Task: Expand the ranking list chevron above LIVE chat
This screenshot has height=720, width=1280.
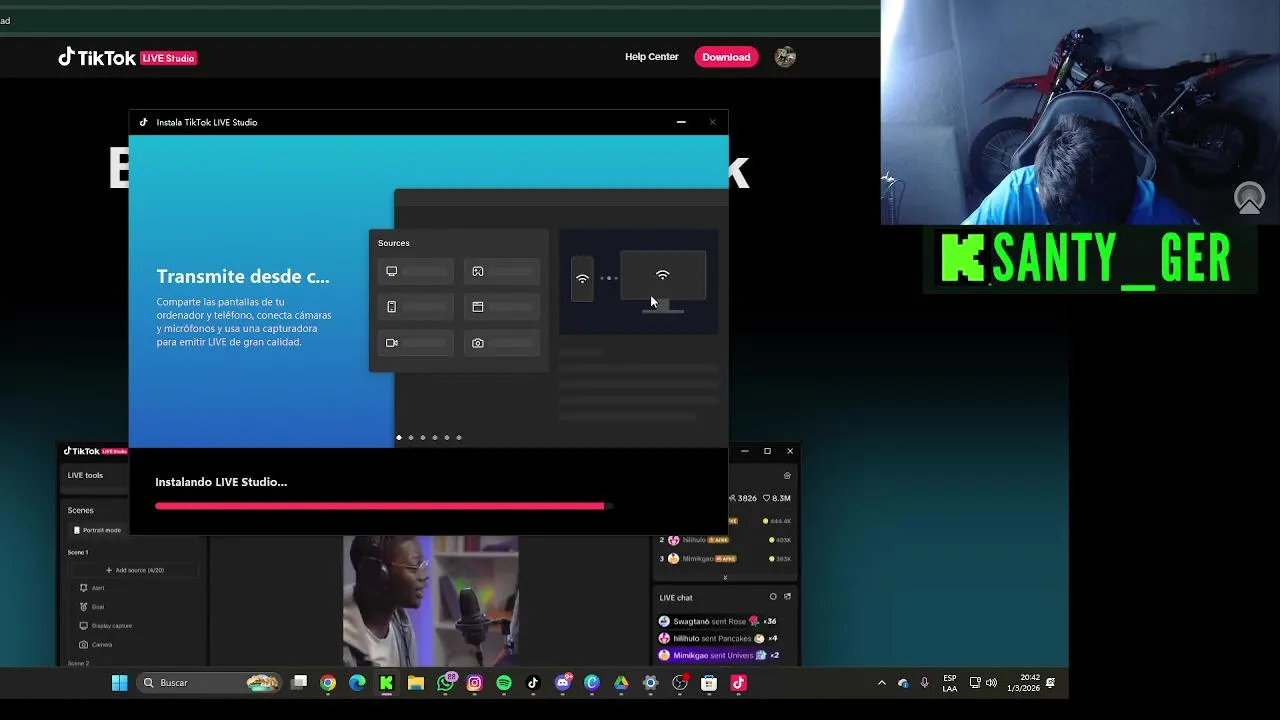Action: [725, 577]
